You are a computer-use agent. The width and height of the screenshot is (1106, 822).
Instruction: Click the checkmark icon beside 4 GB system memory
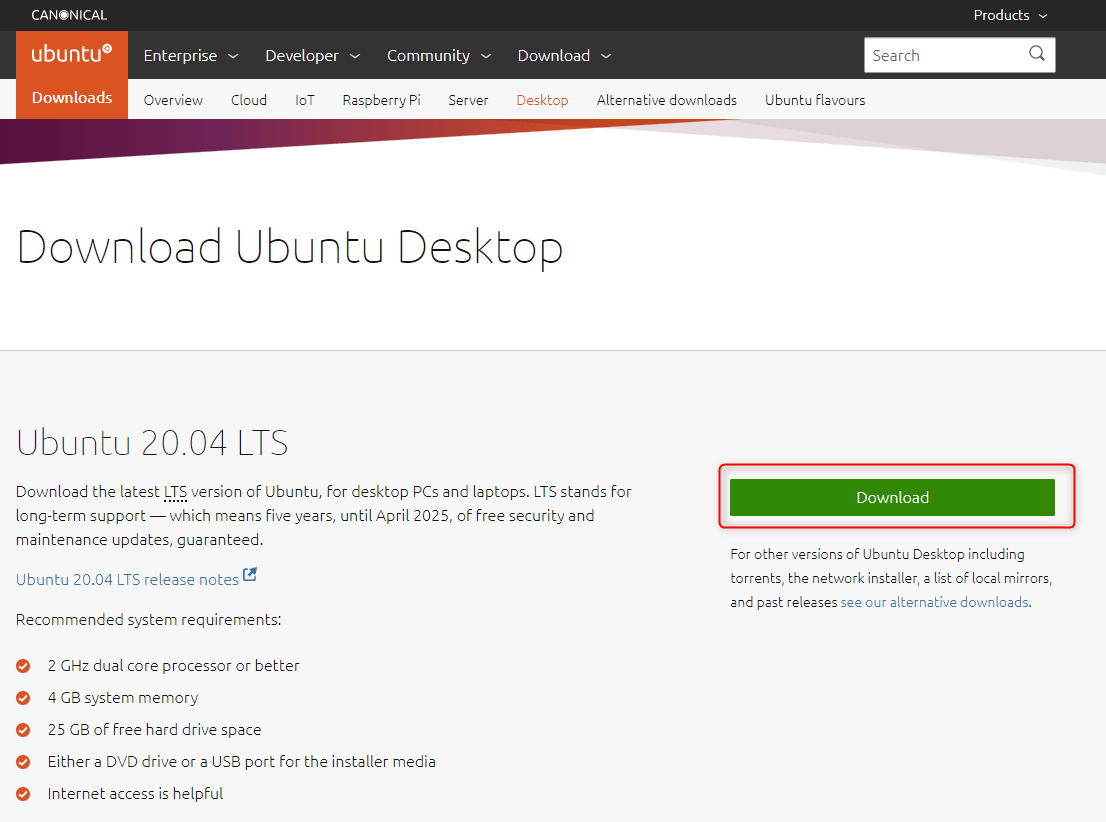coord(23,697)
